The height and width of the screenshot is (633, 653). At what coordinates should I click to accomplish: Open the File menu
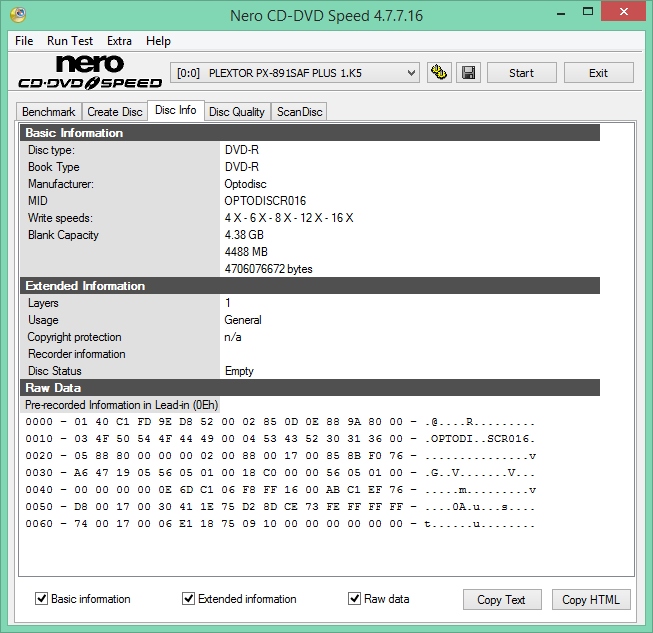click(x=24, y=41)
